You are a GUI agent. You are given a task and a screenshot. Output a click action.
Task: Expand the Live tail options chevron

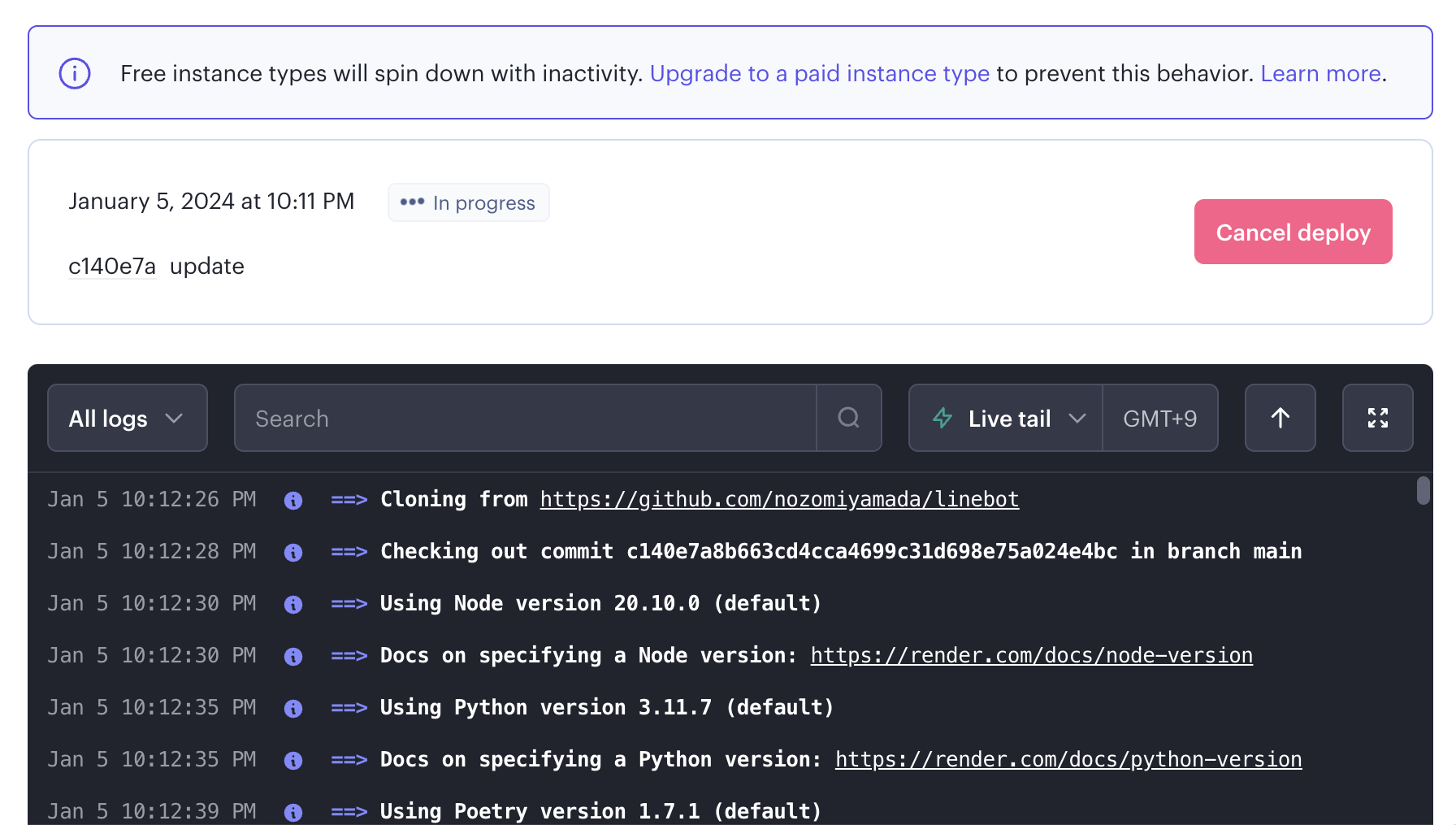click(x=1078, y=418)
